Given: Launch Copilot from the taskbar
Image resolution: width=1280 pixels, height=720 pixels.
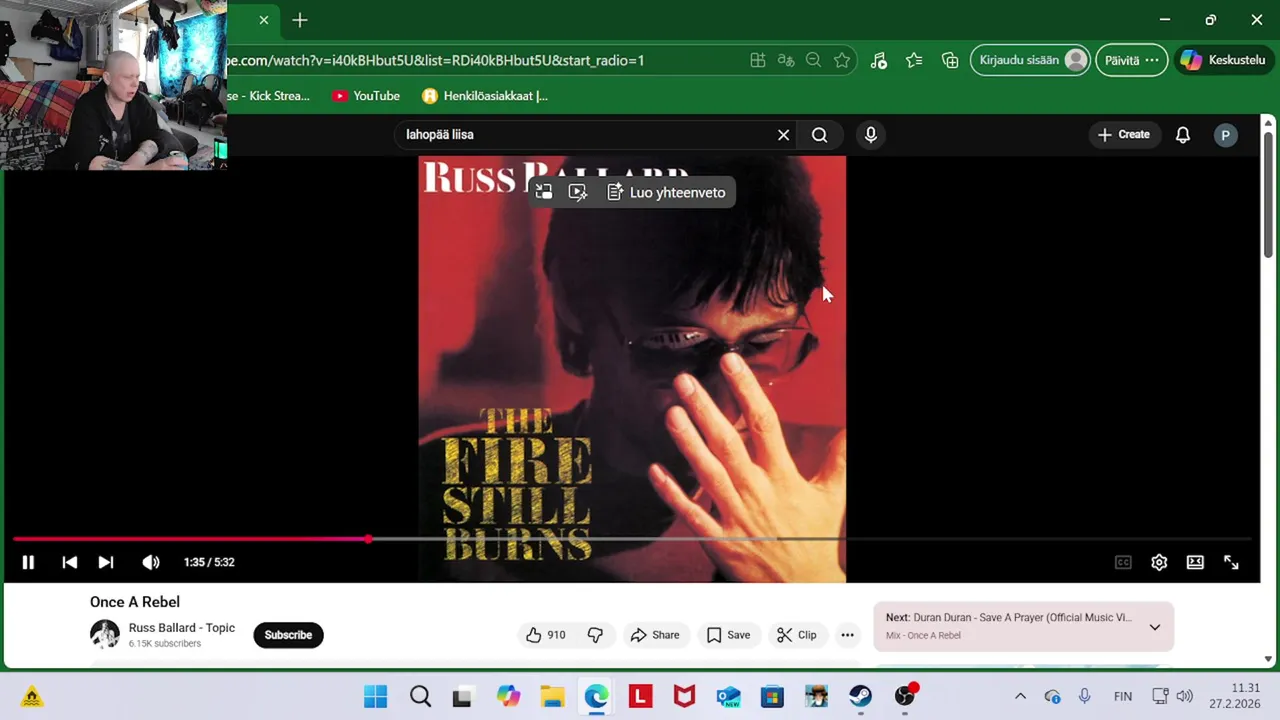Looking at the screenshot, I should pyautogui.click(x=508, y=696).
